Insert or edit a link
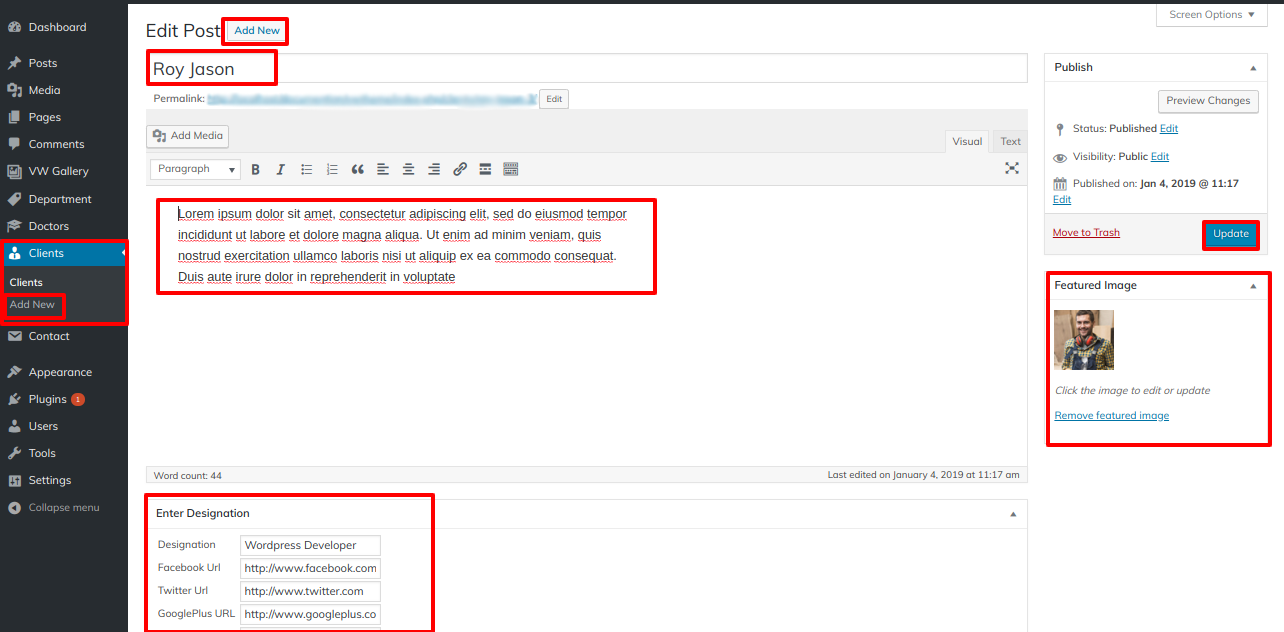This screenshot has width=1284, height=632. [460, 170]
